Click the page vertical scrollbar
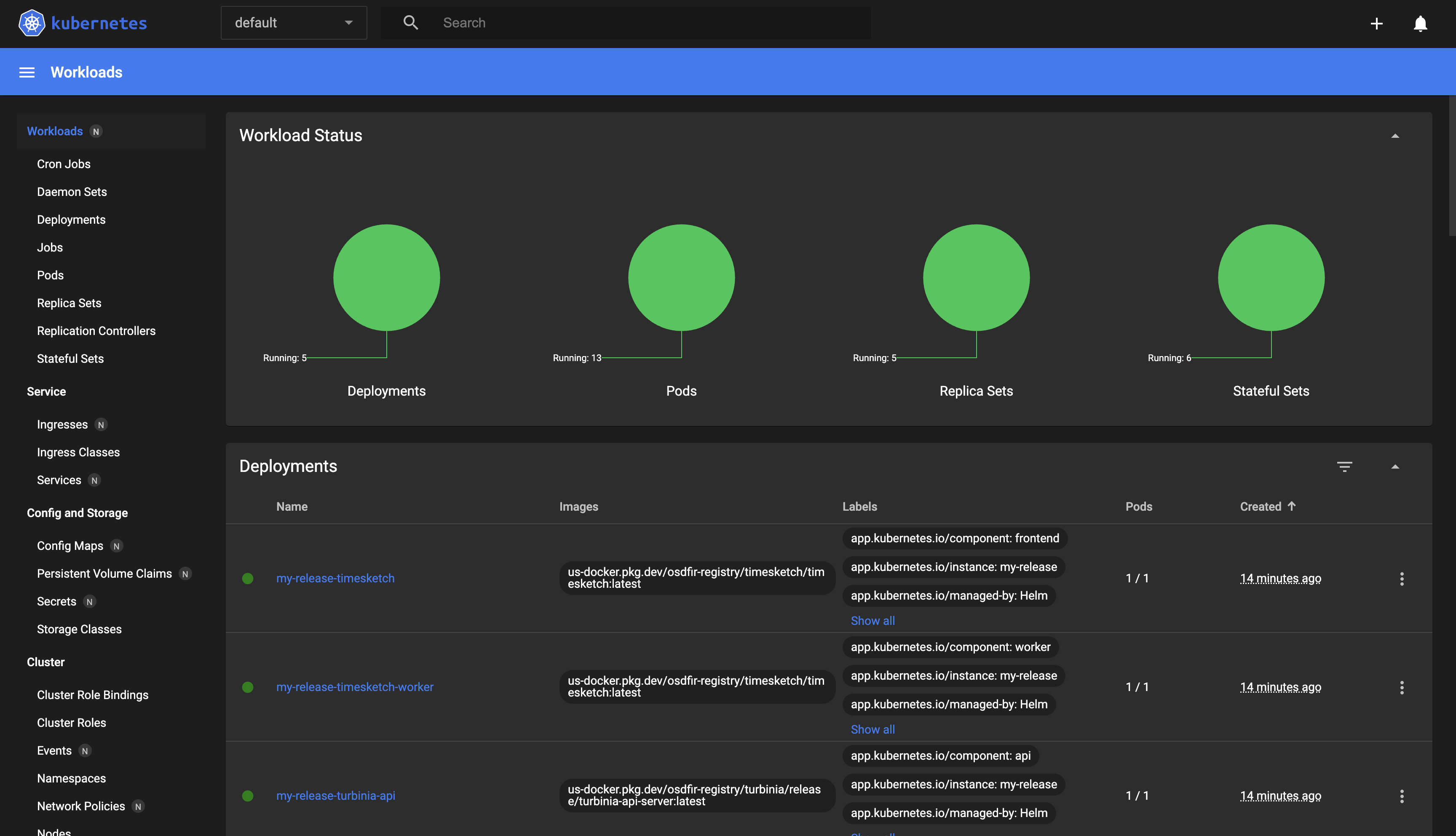 pyautogui.click(x=1452, y=166)
